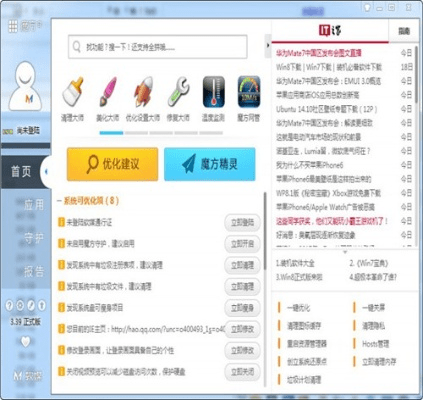423x400 pixels.
Task: Go to the second tool page indicator
Action: coord(136,133)
